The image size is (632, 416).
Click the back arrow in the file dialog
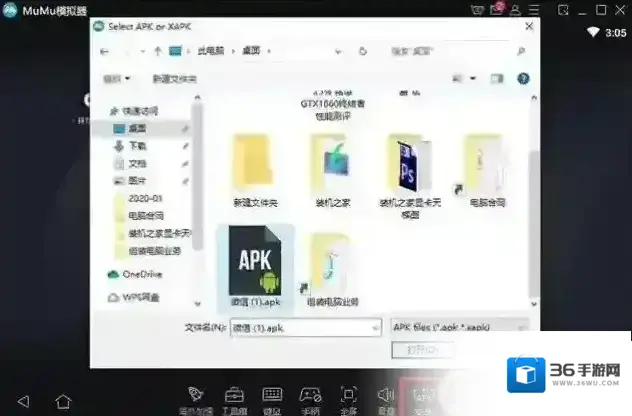click(104, 52)
